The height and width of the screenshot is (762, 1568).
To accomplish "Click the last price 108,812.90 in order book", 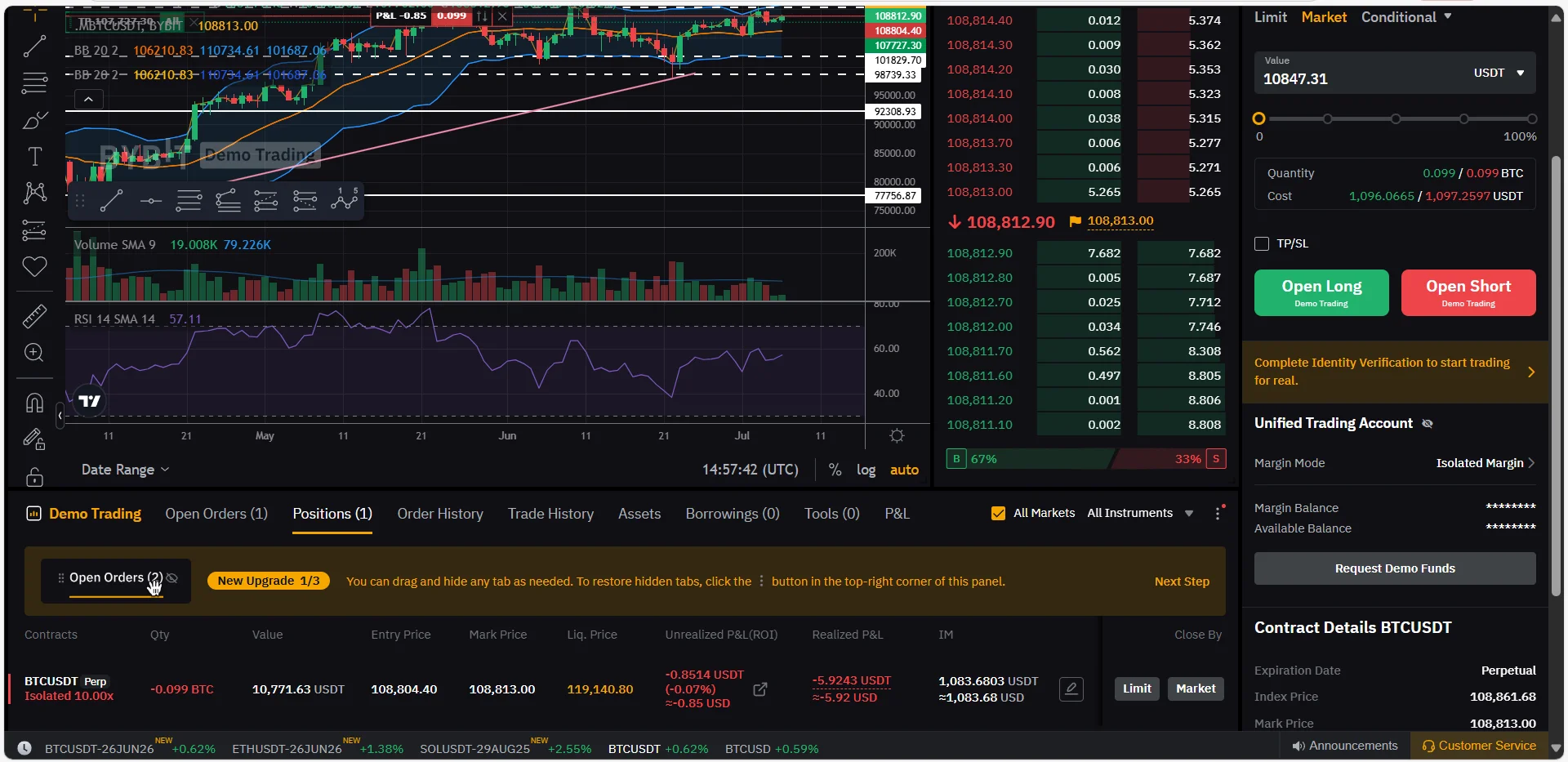I will [x=1011, y=222].
